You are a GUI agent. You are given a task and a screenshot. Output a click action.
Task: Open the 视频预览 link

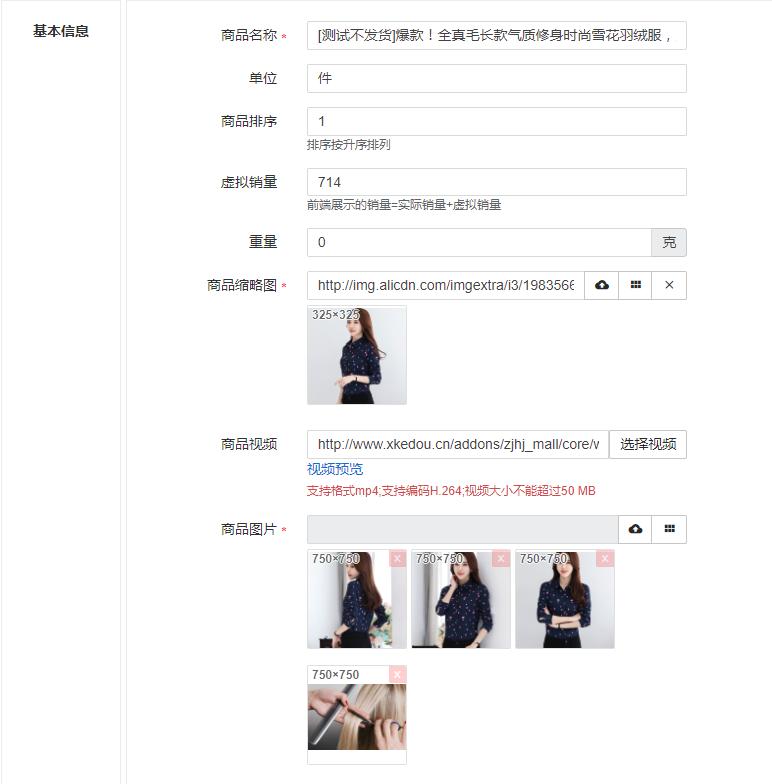(x=335, y=470)
